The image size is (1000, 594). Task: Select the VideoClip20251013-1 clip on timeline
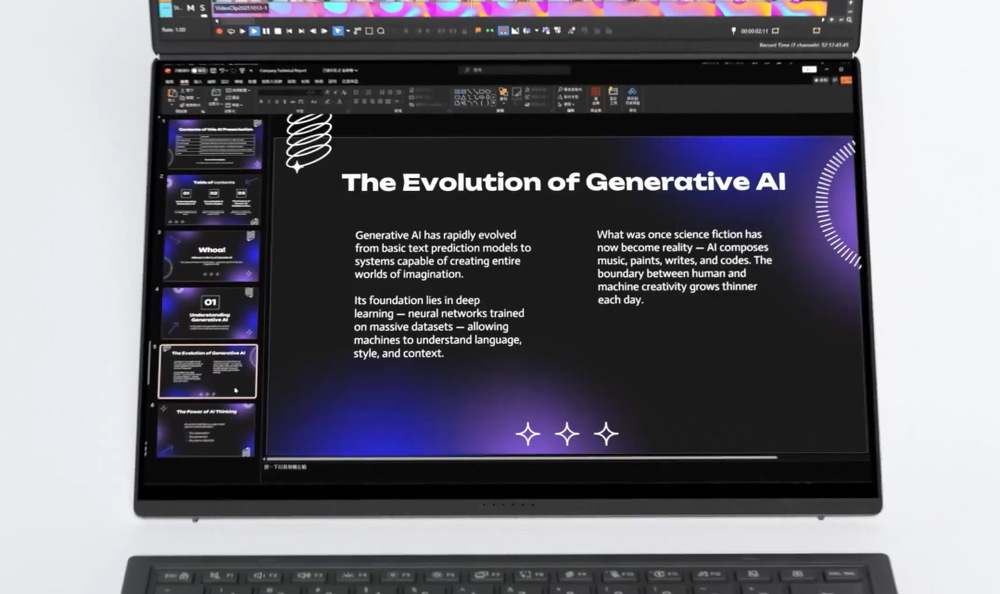pos(241,8)
